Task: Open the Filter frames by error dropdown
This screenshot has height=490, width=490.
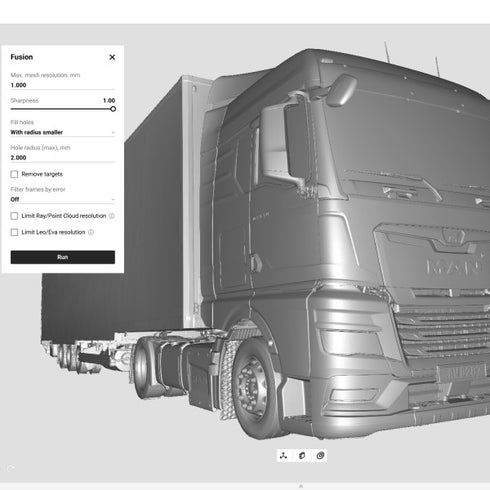Action: [63, 199]
